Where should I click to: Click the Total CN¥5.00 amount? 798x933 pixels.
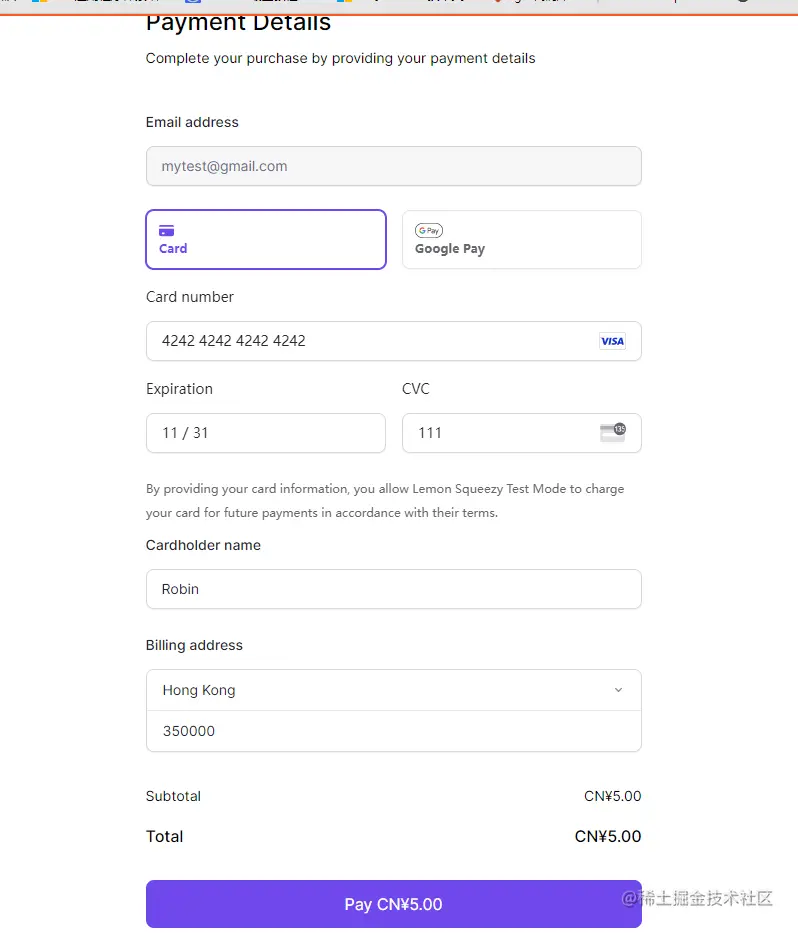[x=608, y=836]
